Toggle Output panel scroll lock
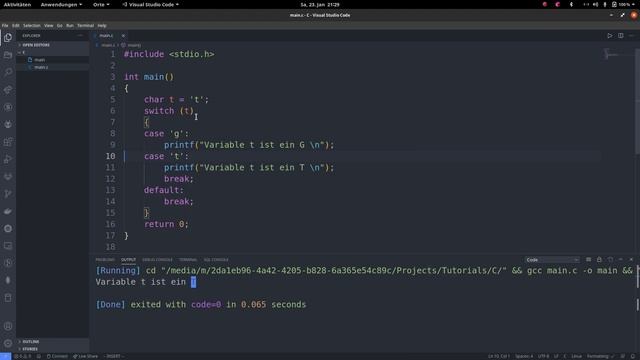Screen dimensions: 640x360 (x=599, y=260)
